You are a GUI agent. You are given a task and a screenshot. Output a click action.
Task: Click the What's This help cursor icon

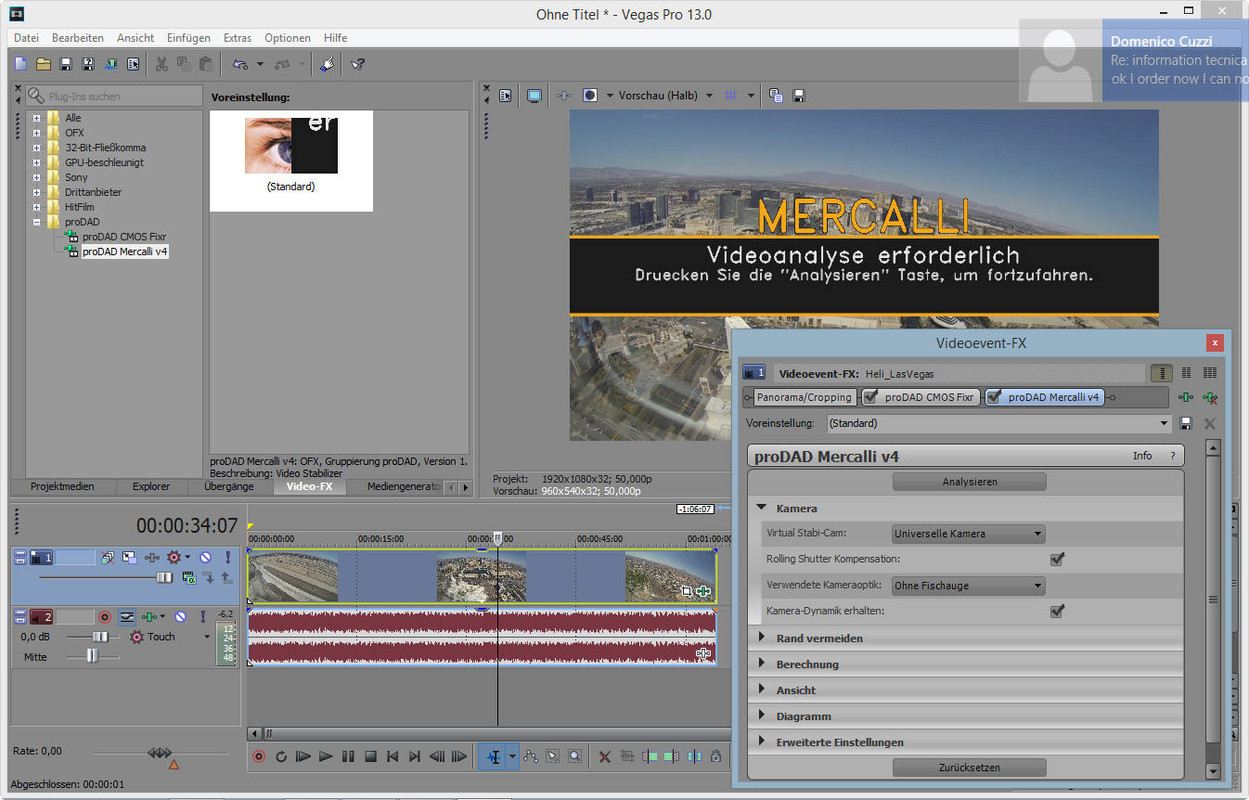(357, 64)
